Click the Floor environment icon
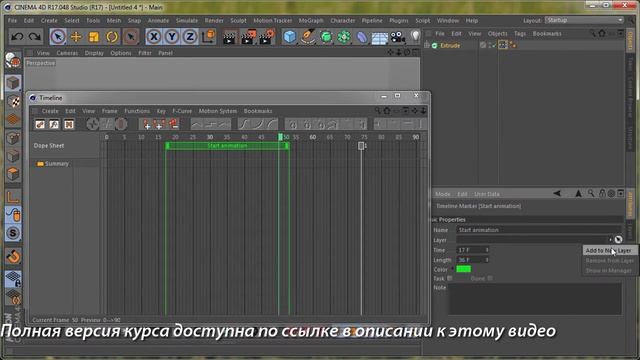The image size is (640, 360). click(380, 38)
